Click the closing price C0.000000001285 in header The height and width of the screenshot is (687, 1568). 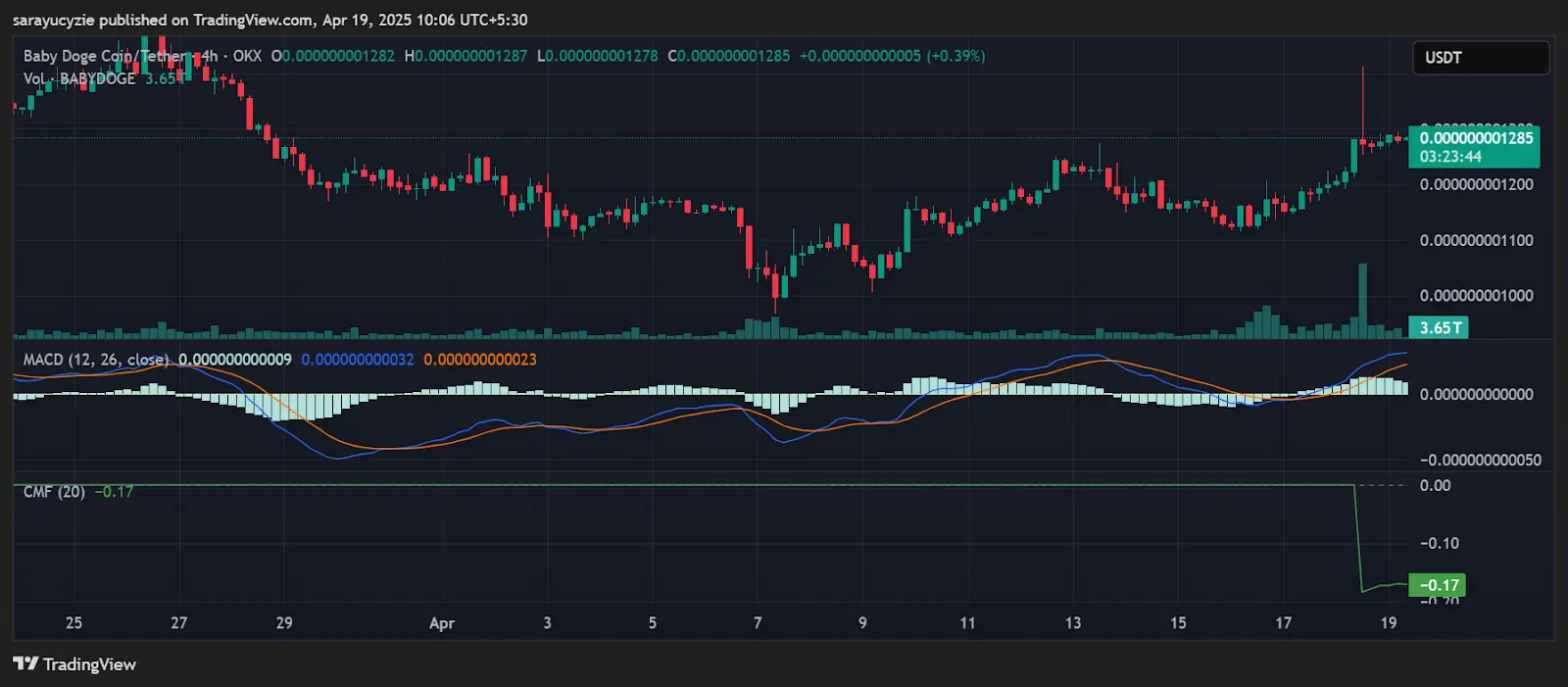[729, 56]
